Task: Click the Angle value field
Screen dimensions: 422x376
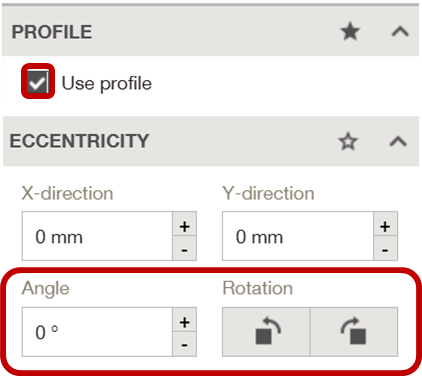Action: 97,332
